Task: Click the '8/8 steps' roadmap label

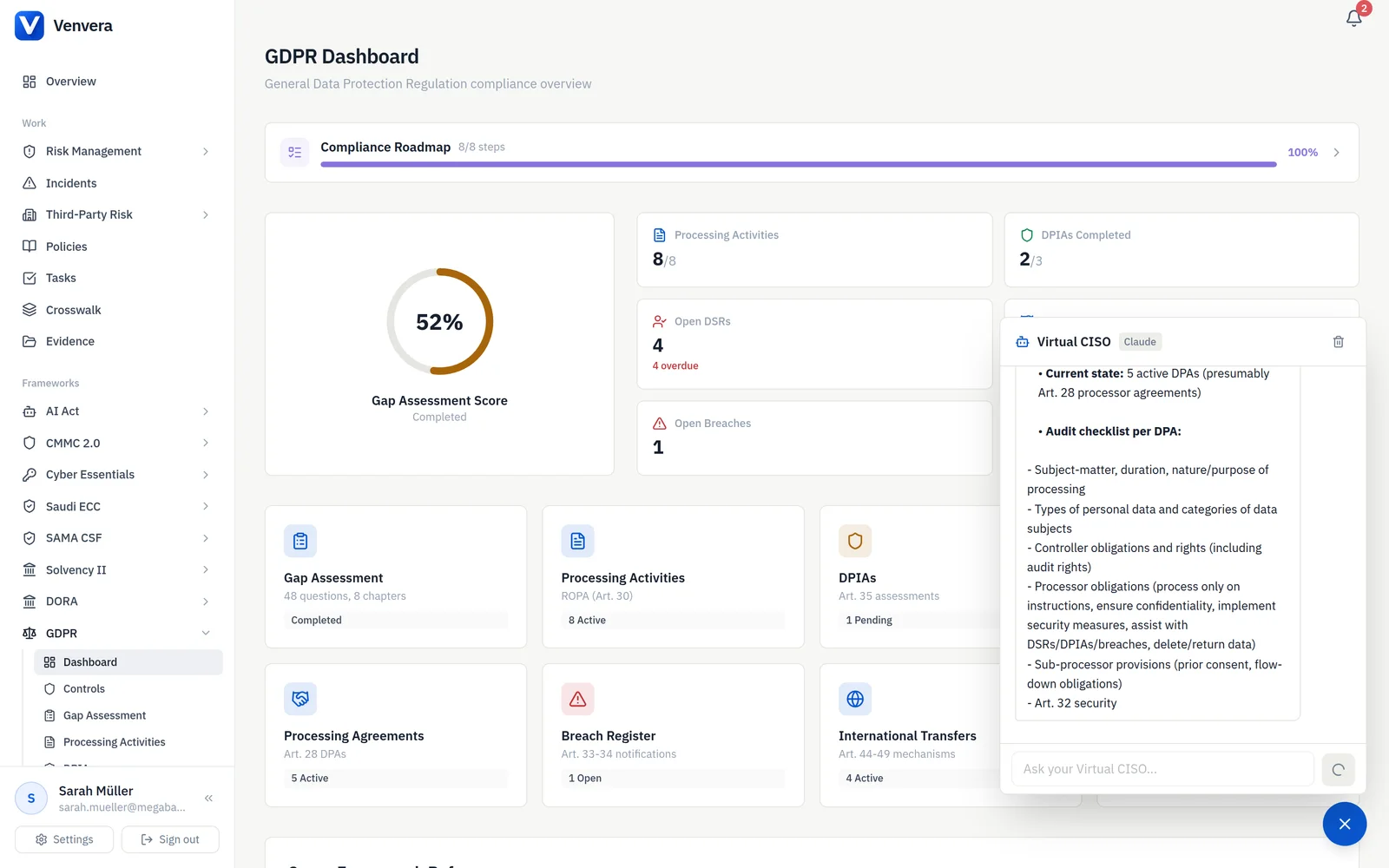Action: tap(482, 148)
